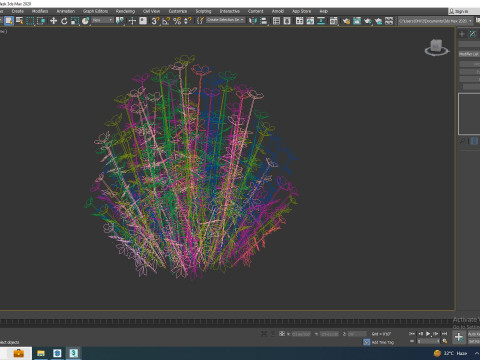Click the timeline track bar
Image resolution: width=480 pixels, height=360 pixels.
click(227, 322)
